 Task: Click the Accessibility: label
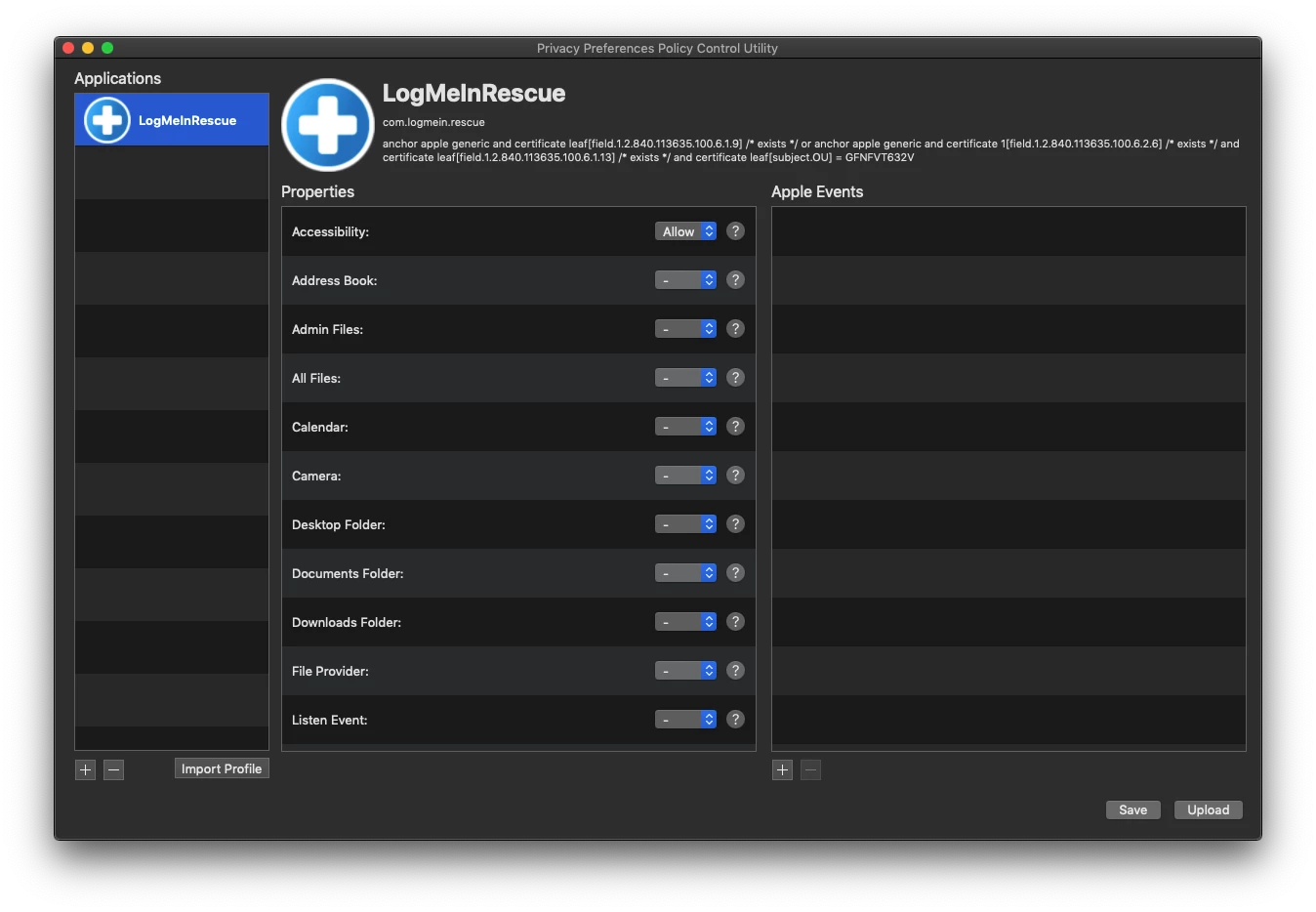coord(330,231)
